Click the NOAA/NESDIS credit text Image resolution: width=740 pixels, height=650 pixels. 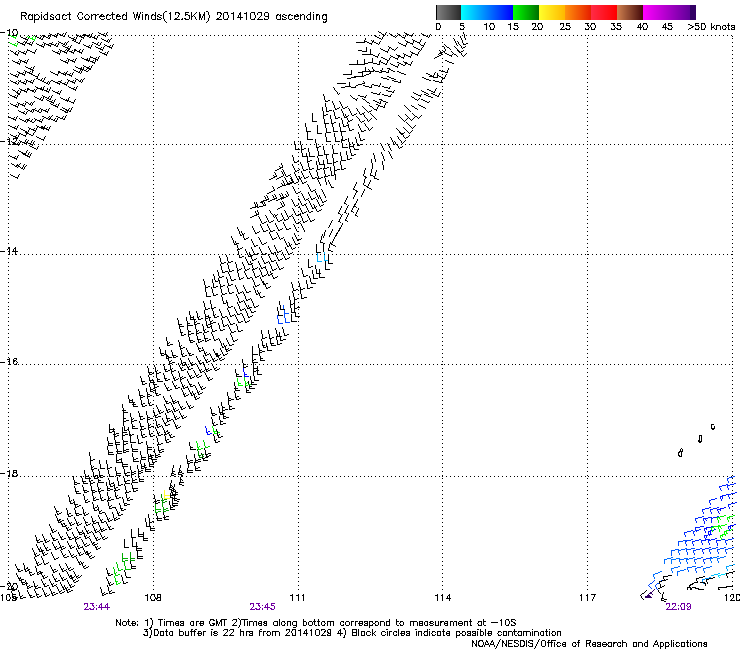point(589,644)
